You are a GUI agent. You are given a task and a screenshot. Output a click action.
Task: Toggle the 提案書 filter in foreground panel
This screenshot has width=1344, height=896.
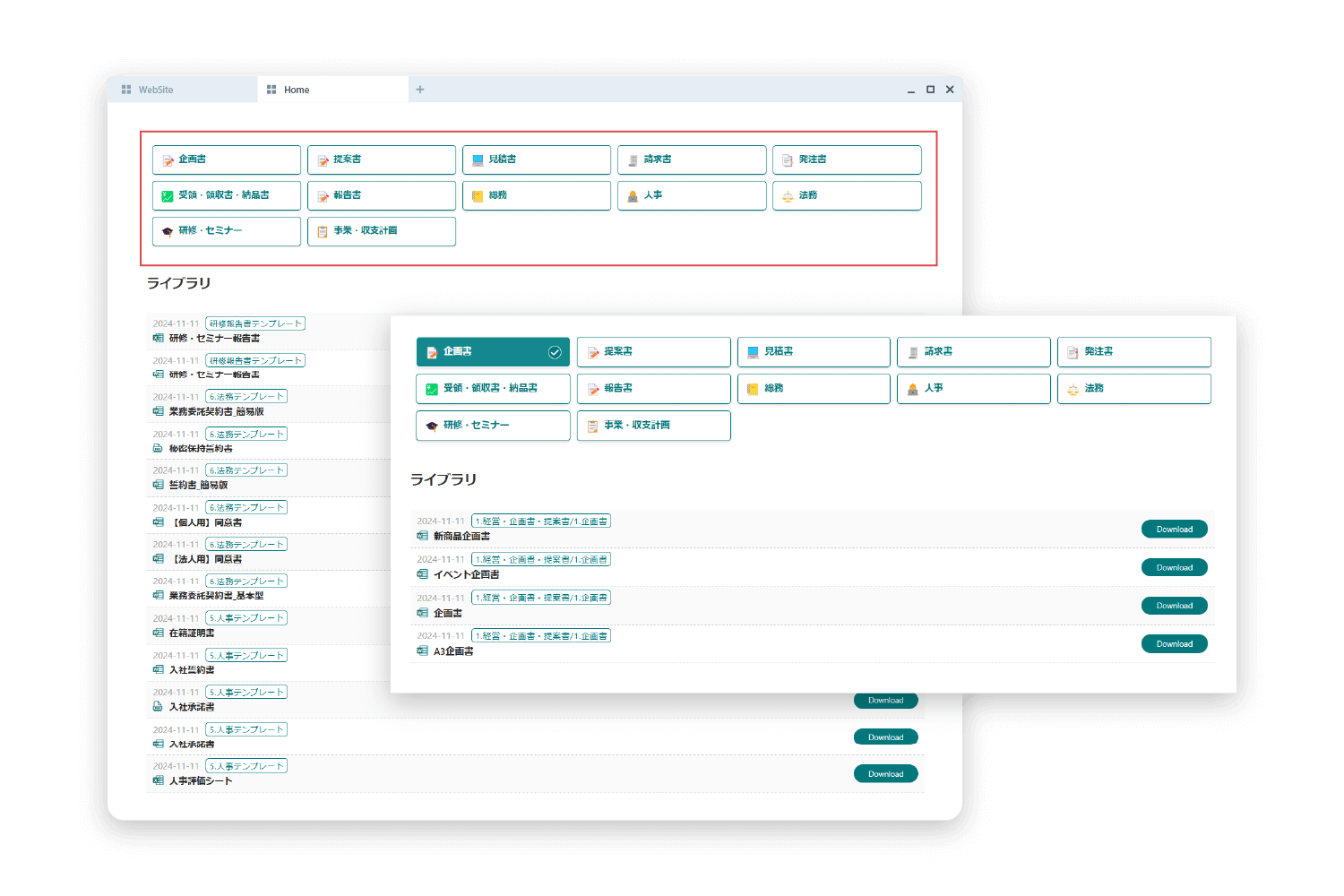click(653, 352)
